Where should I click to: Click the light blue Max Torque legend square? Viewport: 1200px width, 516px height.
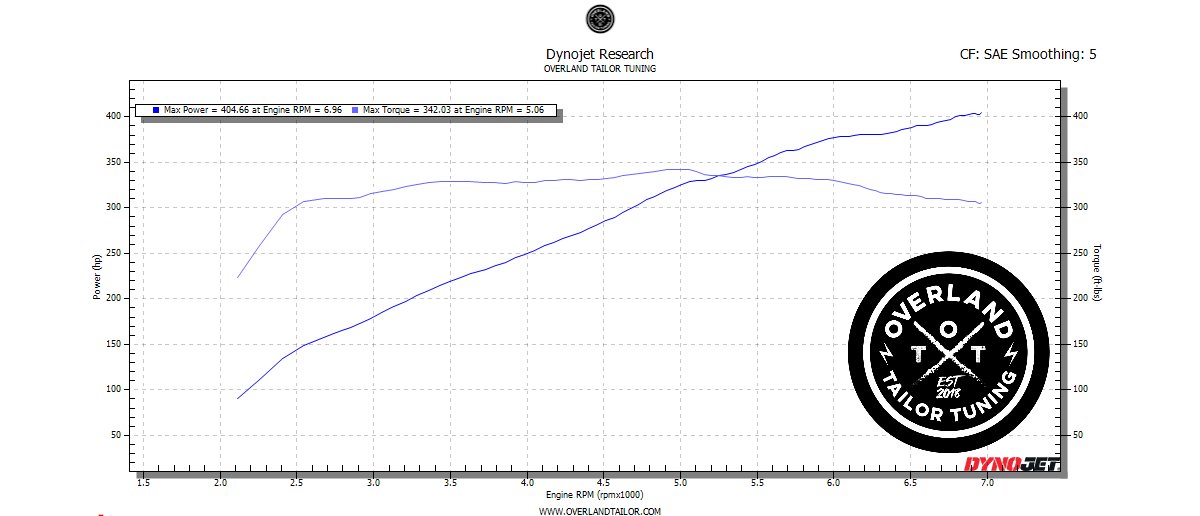355,110
